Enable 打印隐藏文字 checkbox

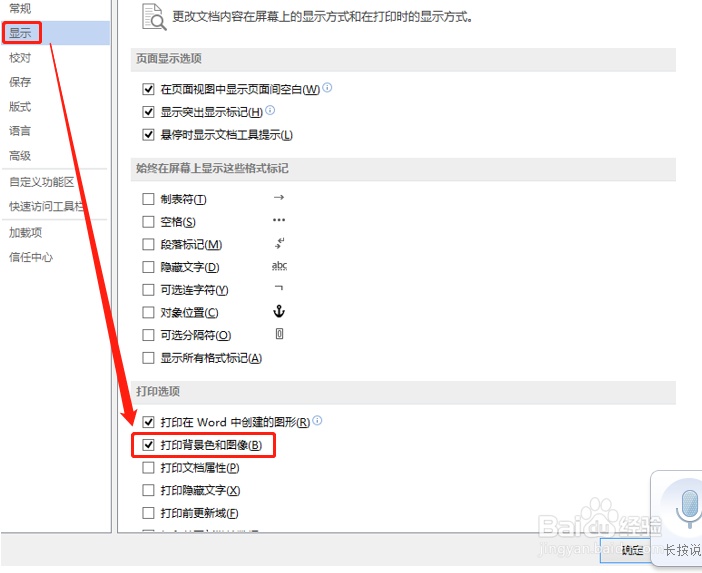(148, 491)
